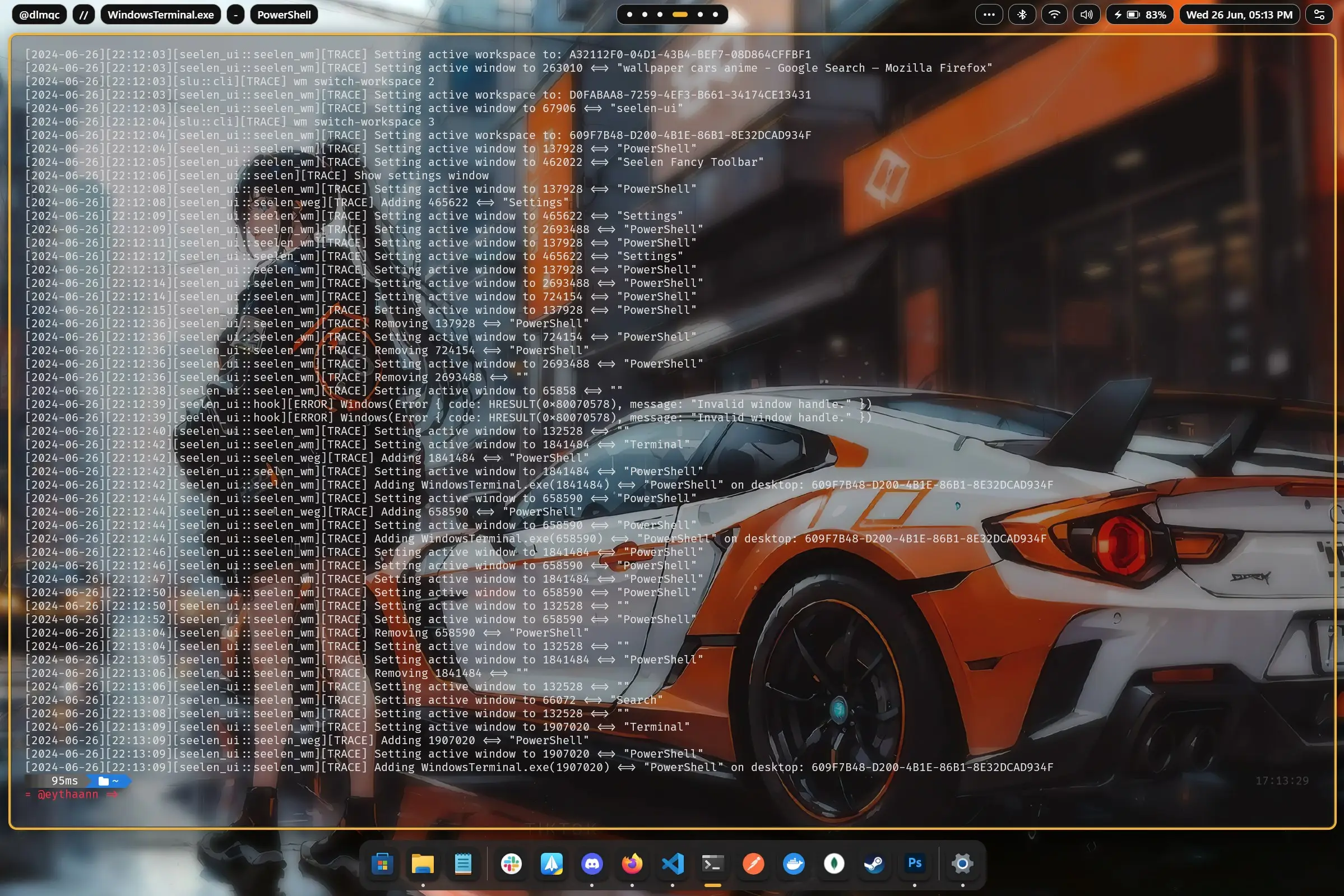Open Postman from the dock
Viewport: 1344px width, 896px height.
(753, 865)
